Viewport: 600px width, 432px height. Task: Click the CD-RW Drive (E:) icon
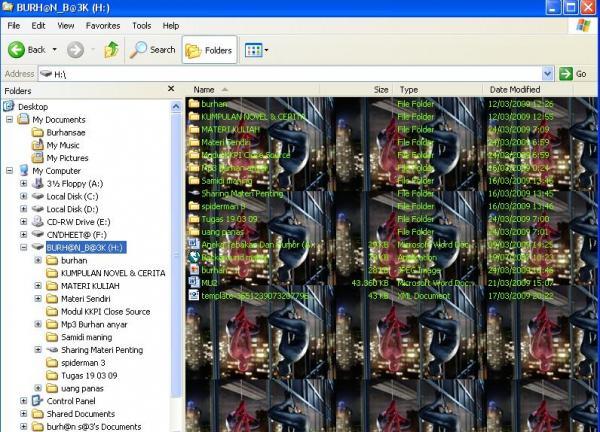pyautogui.click(x=38, y=222)
